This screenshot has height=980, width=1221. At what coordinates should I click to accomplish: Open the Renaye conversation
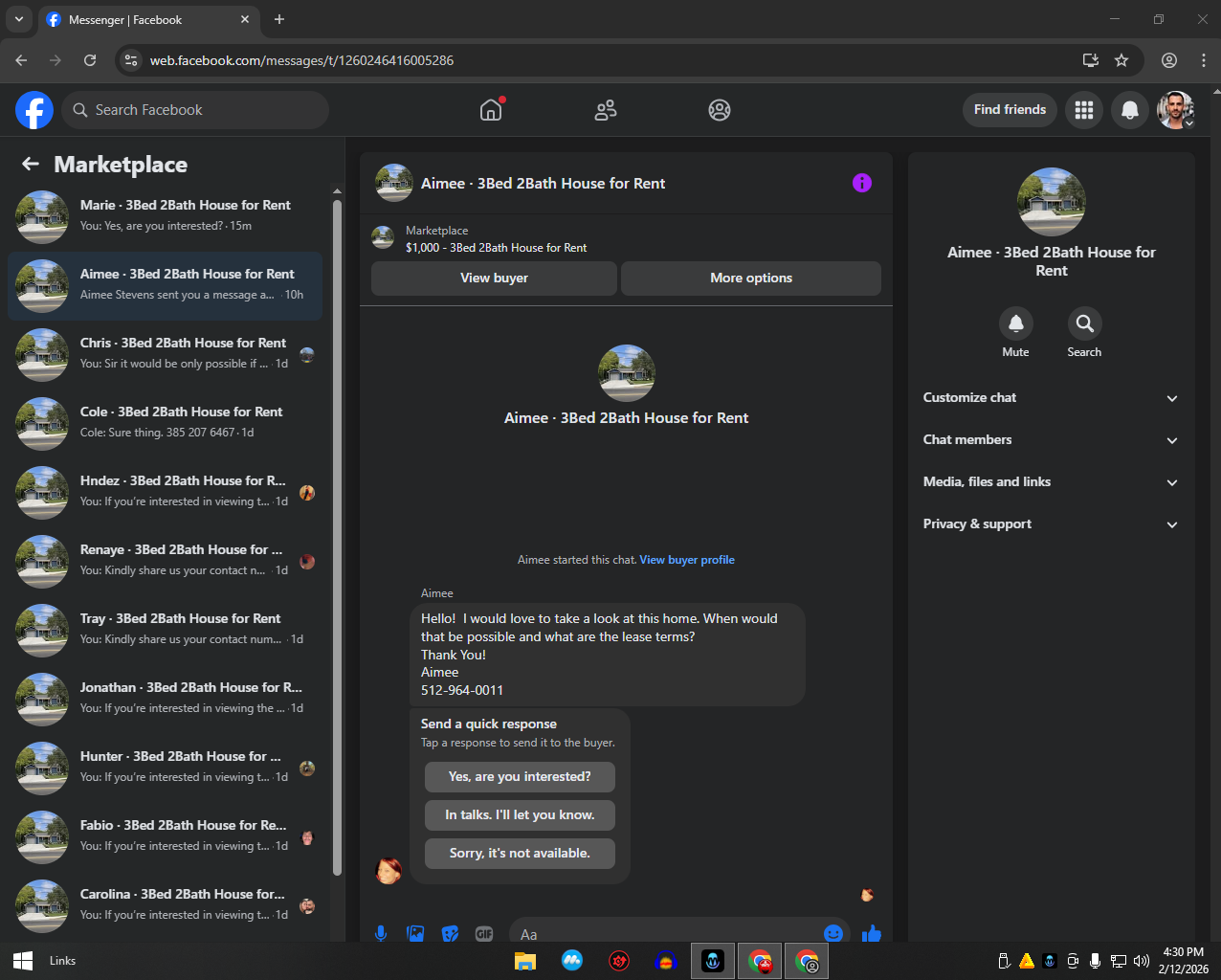click(x=165, y=561)
